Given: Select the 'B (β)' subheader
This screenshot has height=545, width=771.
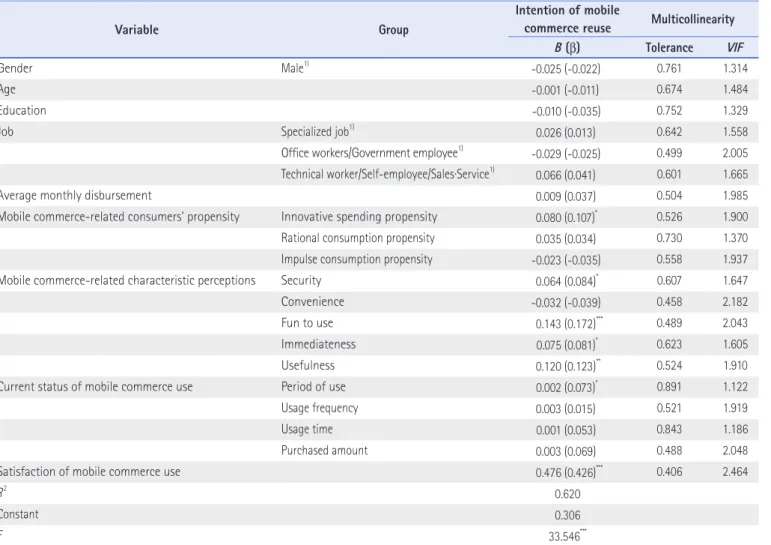Looking at the screenshot, I should click(x=567, y=48).
